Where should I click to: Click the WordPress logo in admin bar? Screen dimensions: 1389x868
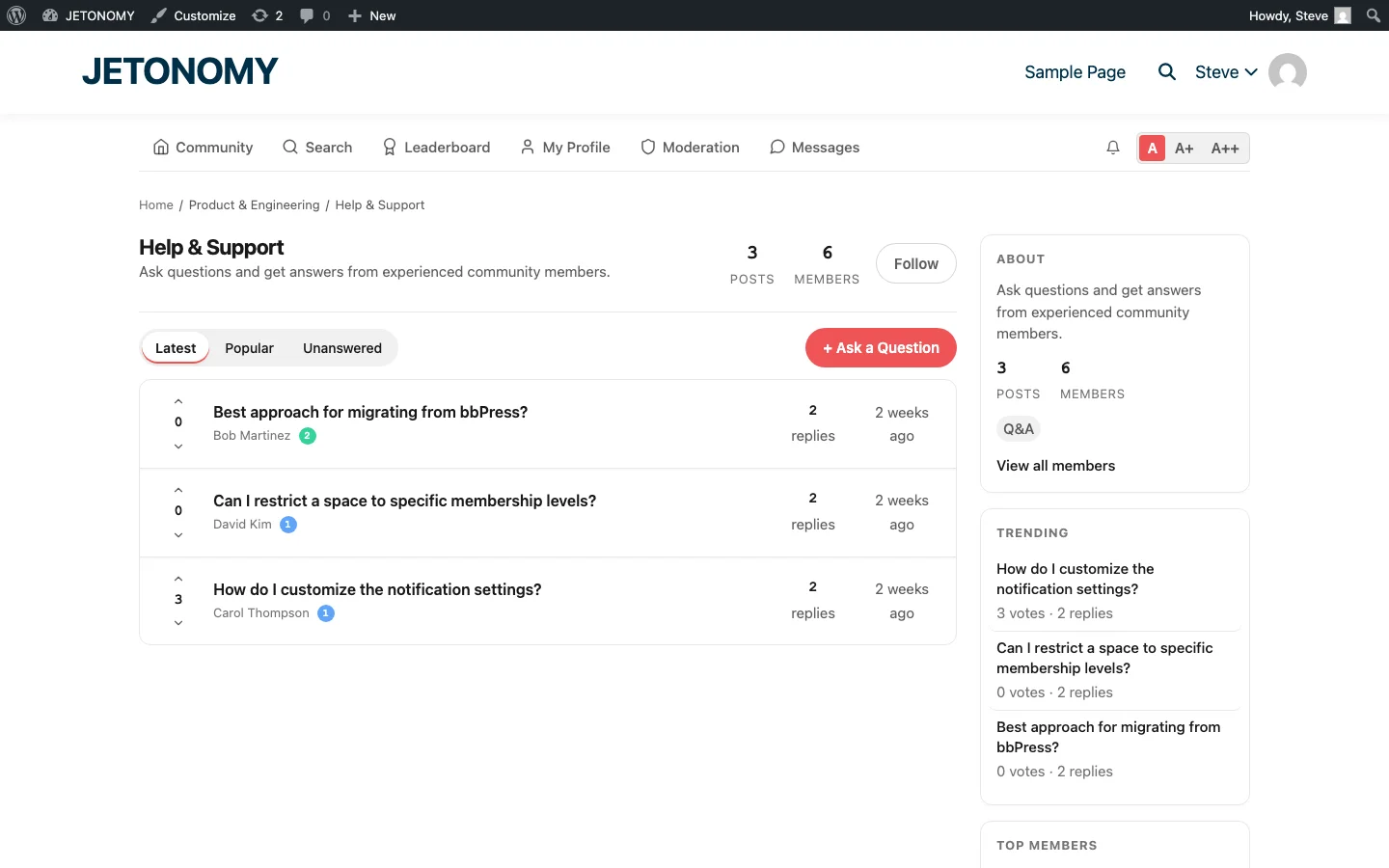(x=15, y=15)
